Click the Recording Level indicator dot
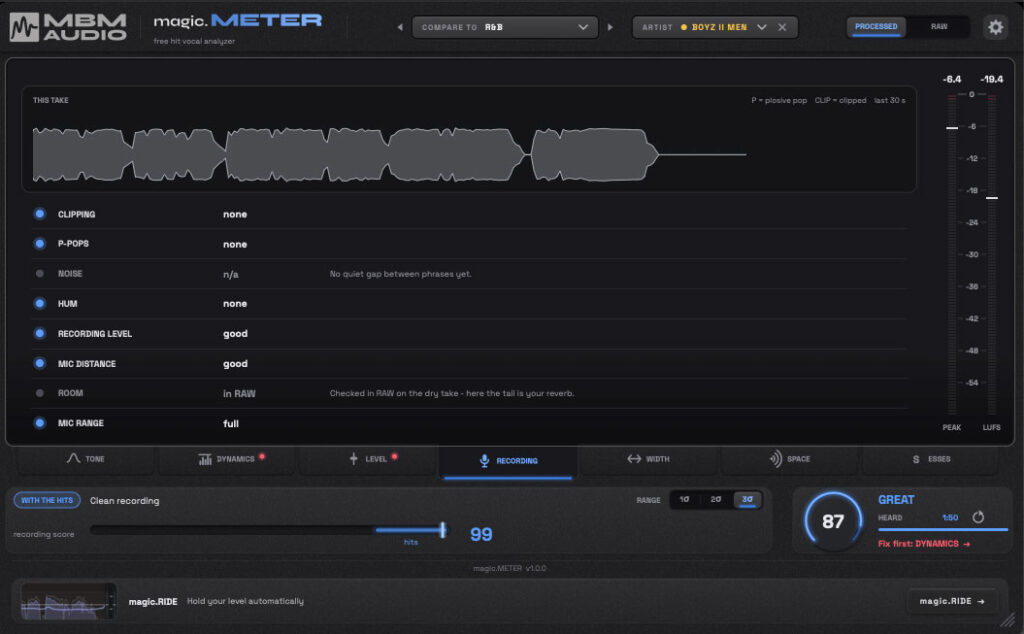 point(40,334)
